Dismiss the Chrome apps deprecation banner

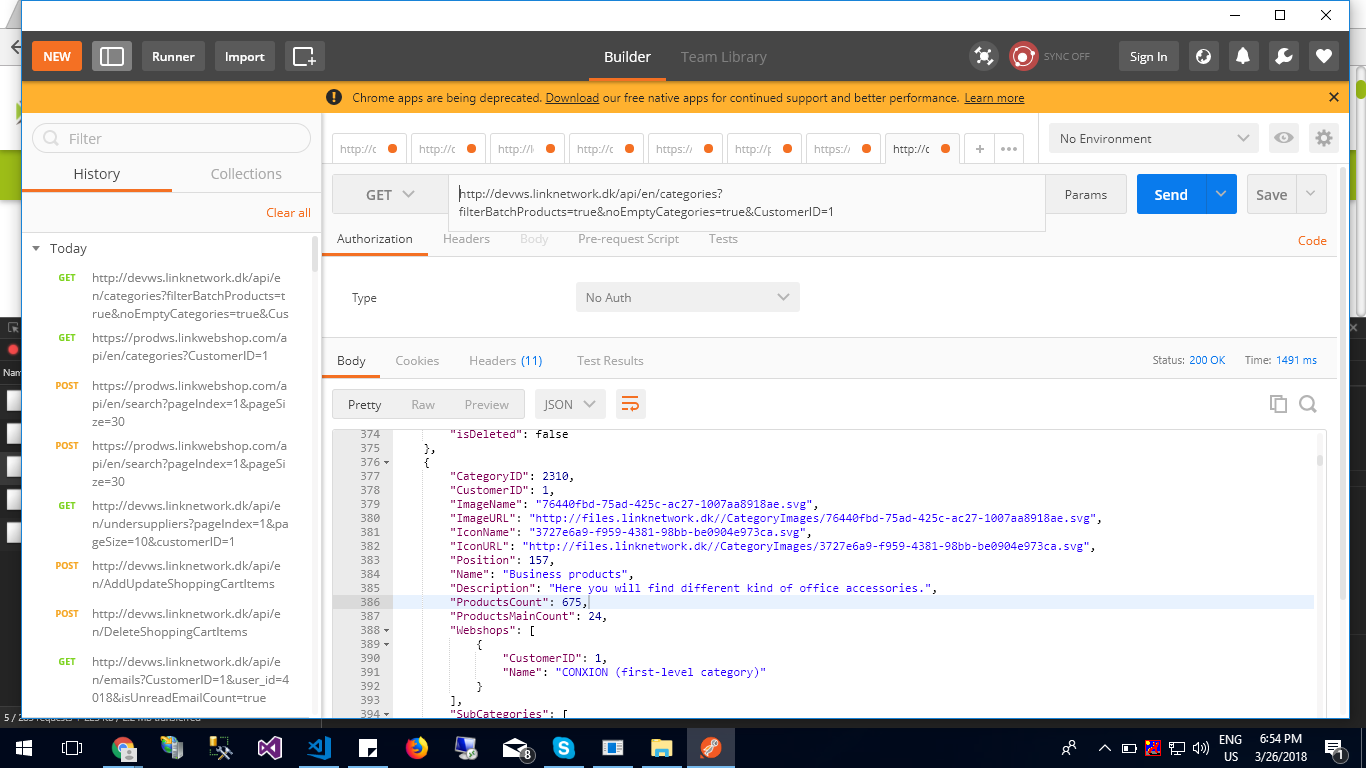[1333, 97]
